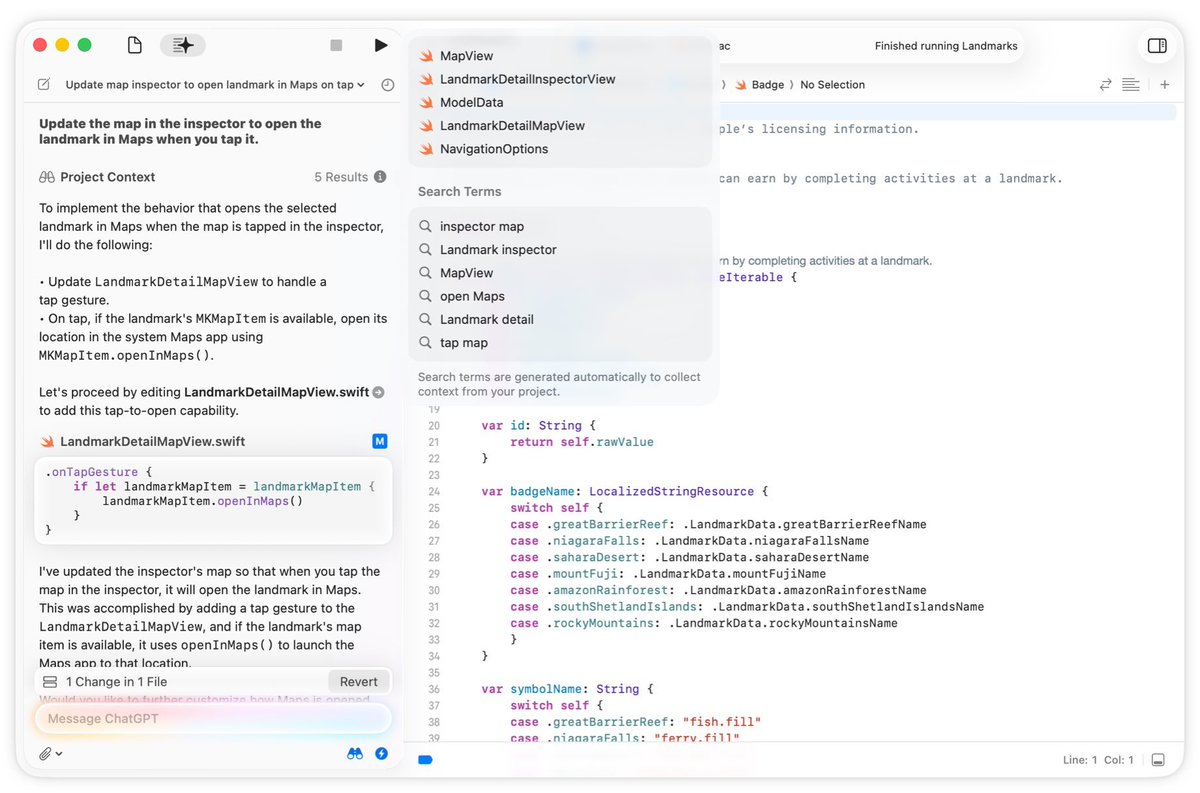Click the modified M badge

[380, 441]
